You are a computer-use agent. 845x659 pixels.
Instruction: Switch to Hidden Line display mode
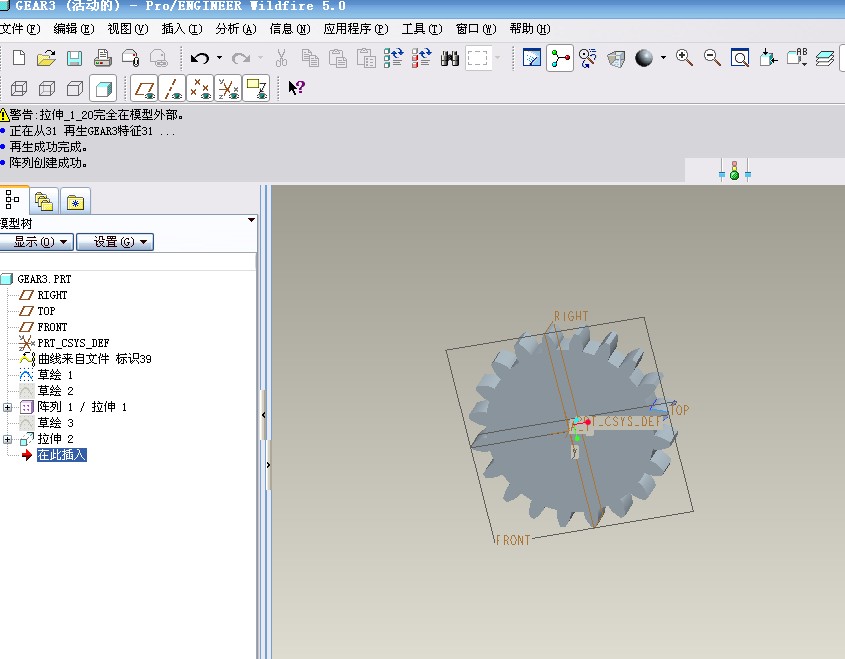pos(47,88)
